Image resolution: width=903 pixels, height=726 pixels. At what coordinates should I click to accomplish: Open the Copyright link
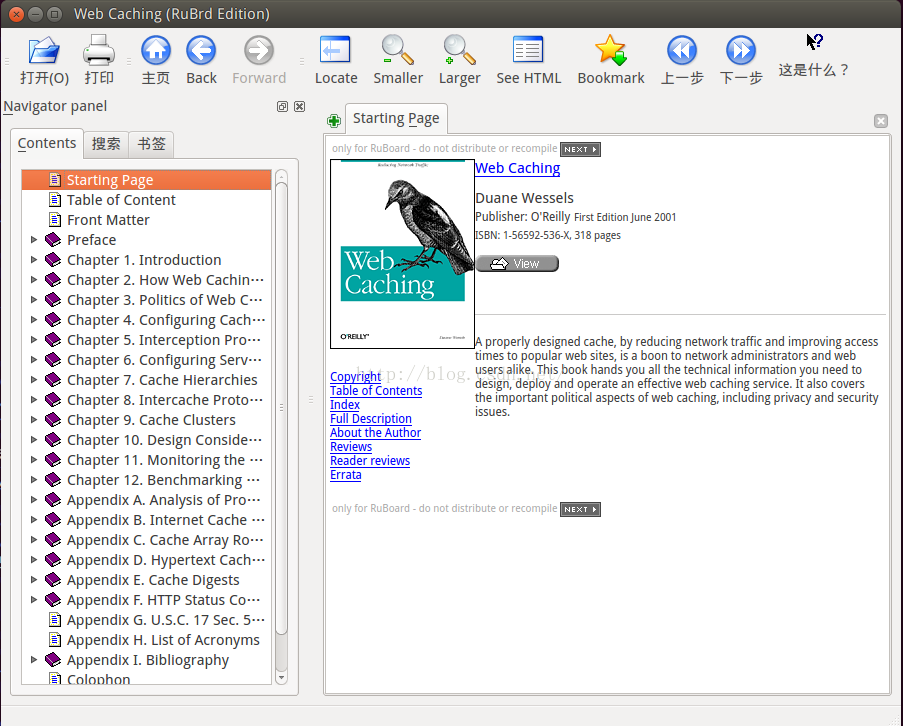pos(355,377)
